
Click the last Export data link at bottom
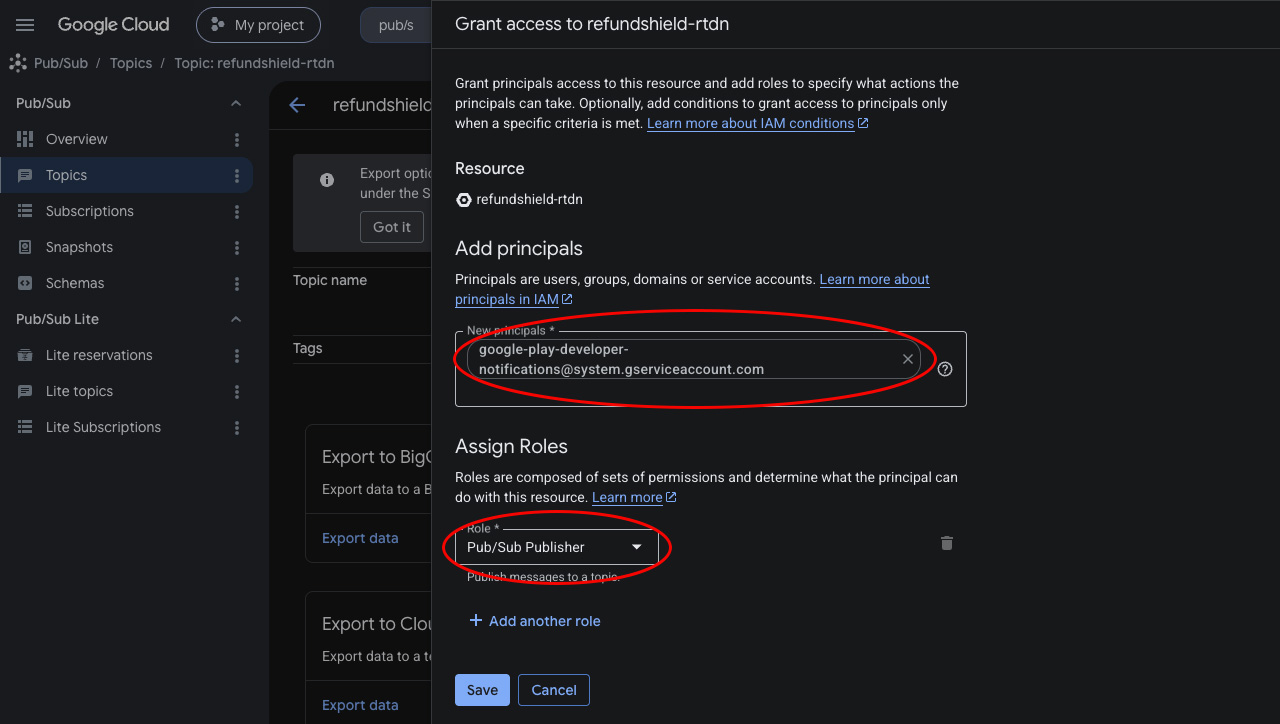coord(360,705)
